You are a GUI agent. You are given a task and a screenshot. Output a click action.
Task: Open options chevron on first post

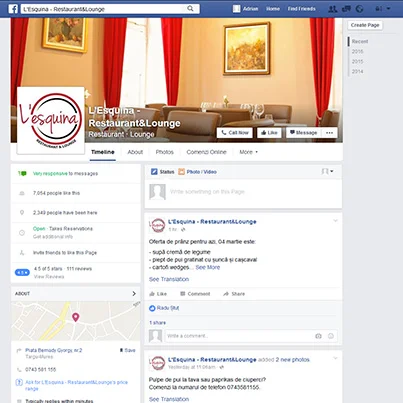pyautogui.click(x=335, y=221)
